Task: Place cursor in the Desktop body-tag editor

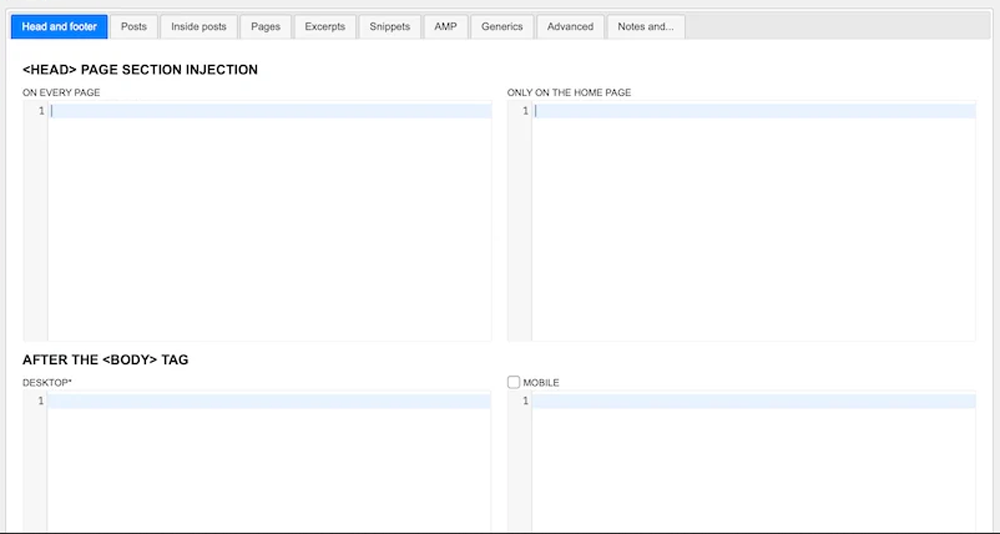Action: [x=269, y=460]
